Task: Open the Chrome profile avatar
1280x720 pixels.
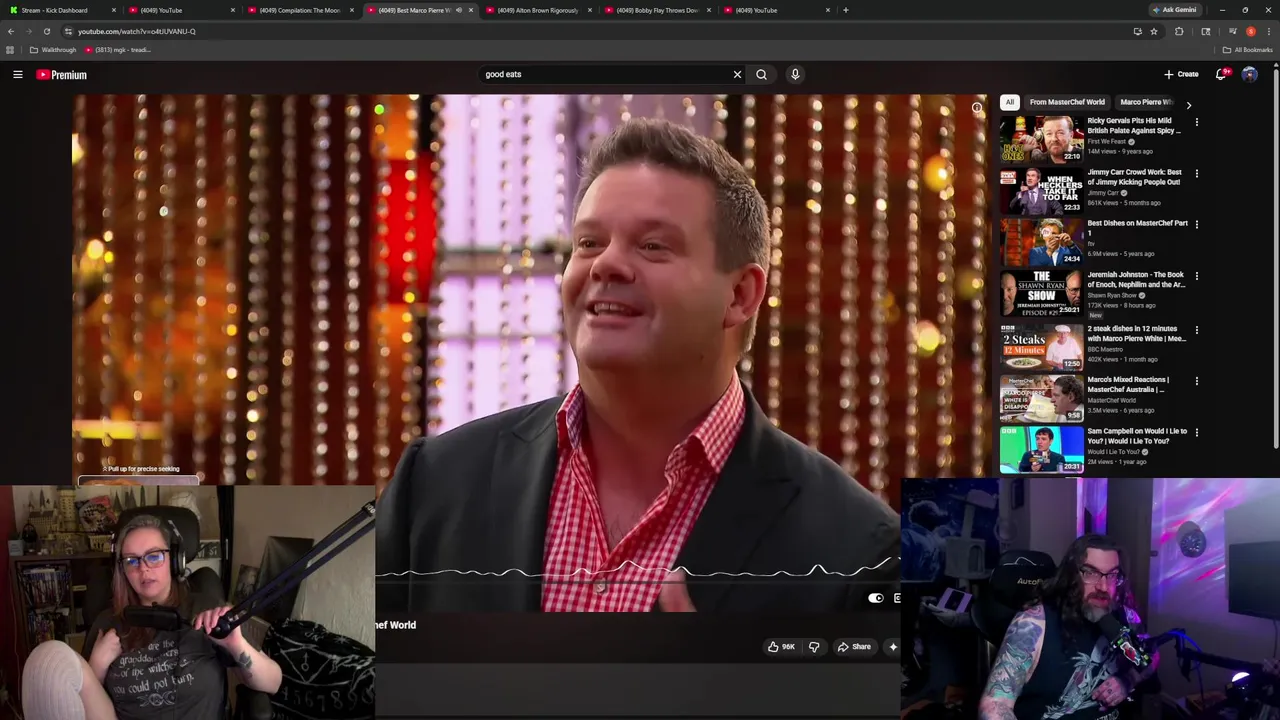Action: 1250,31
